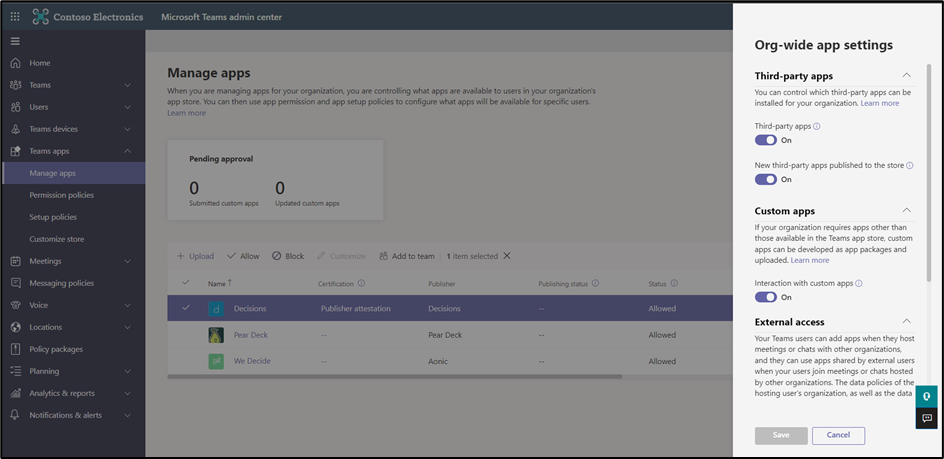The height and width of the screenshot is (459, 944).
Task: Expand the Teams menu chevron
Action: click(x=128, y=85)
